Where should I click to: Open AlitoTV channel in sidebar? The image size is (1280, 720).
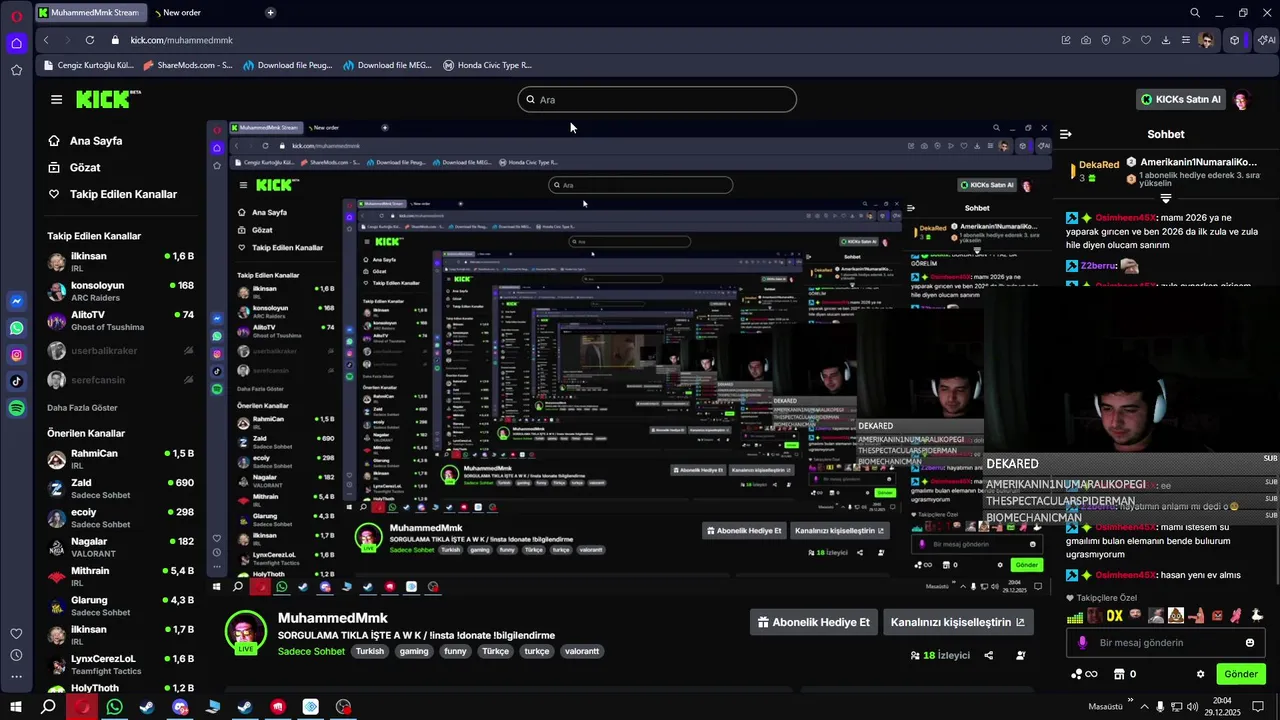pyautogui.click(x=120, y=320)
